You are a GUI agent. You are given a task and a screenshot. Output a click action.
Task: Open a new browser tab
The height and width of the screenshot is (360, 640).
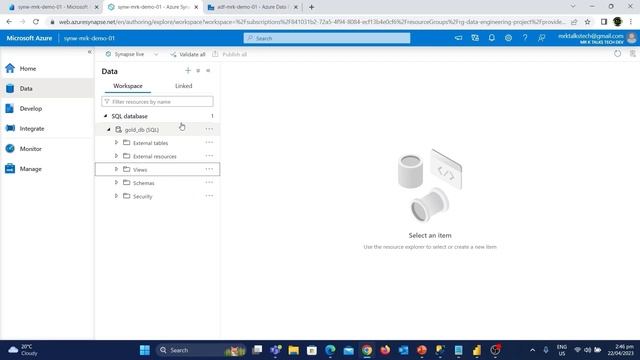(311, 7)
